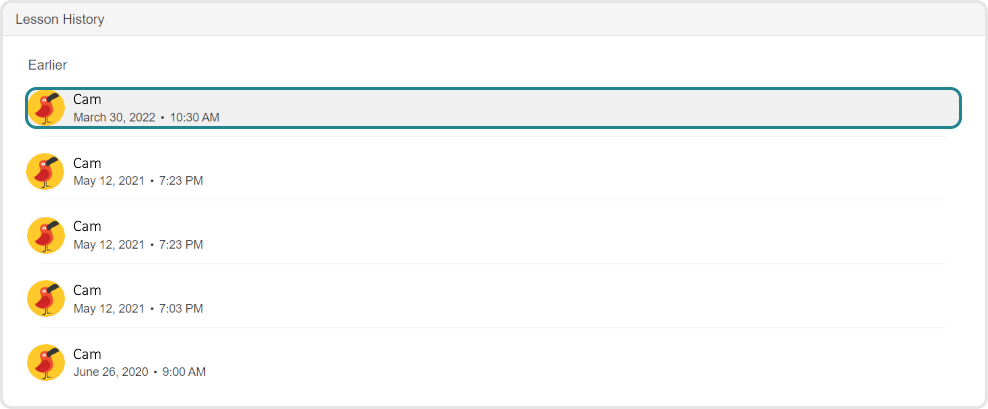This screenshot has height=409, width=988.
Task: Click the Cam name in the lower 7:23 PM entry
Action: (x=87, y=226)
